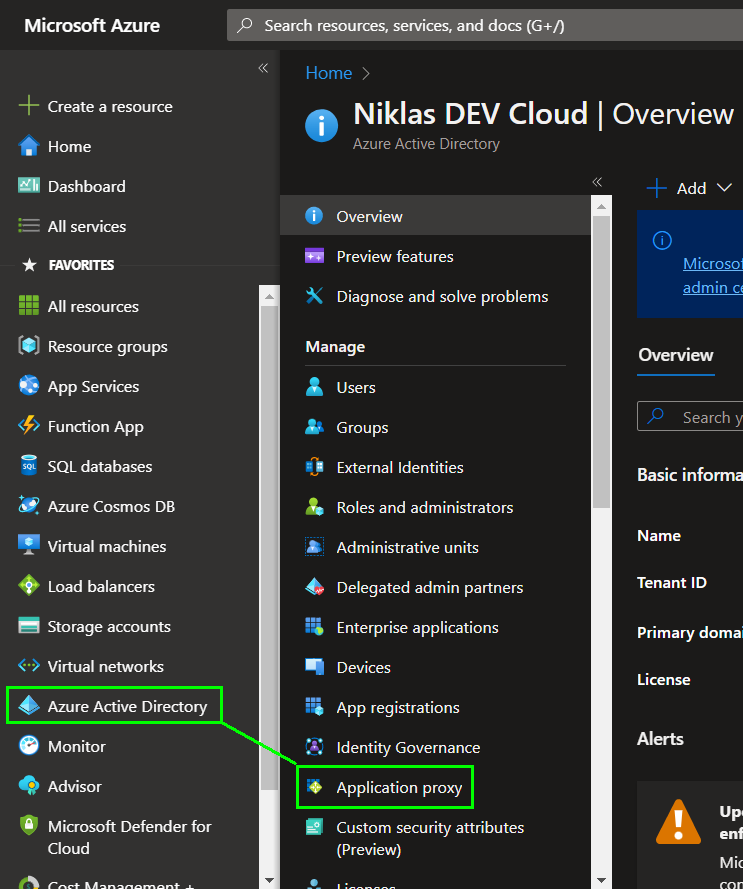Click the Azure Cosmos DB planet icon
This screenshot has width=743, height=889.
click(29, 506)
